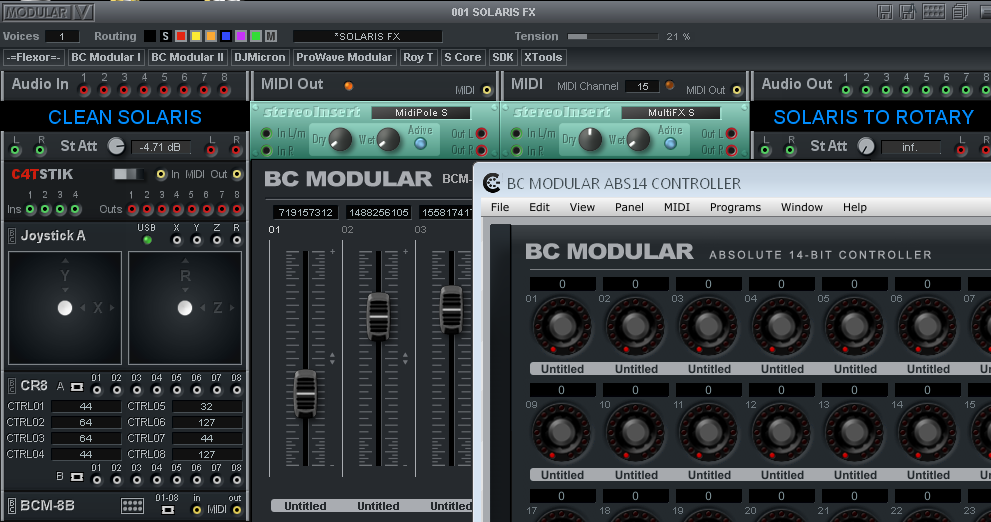This screenshot has height=522, width=991.
Task: Toggle Active button on MidiPole S insert
Action: tap(420, 144)
